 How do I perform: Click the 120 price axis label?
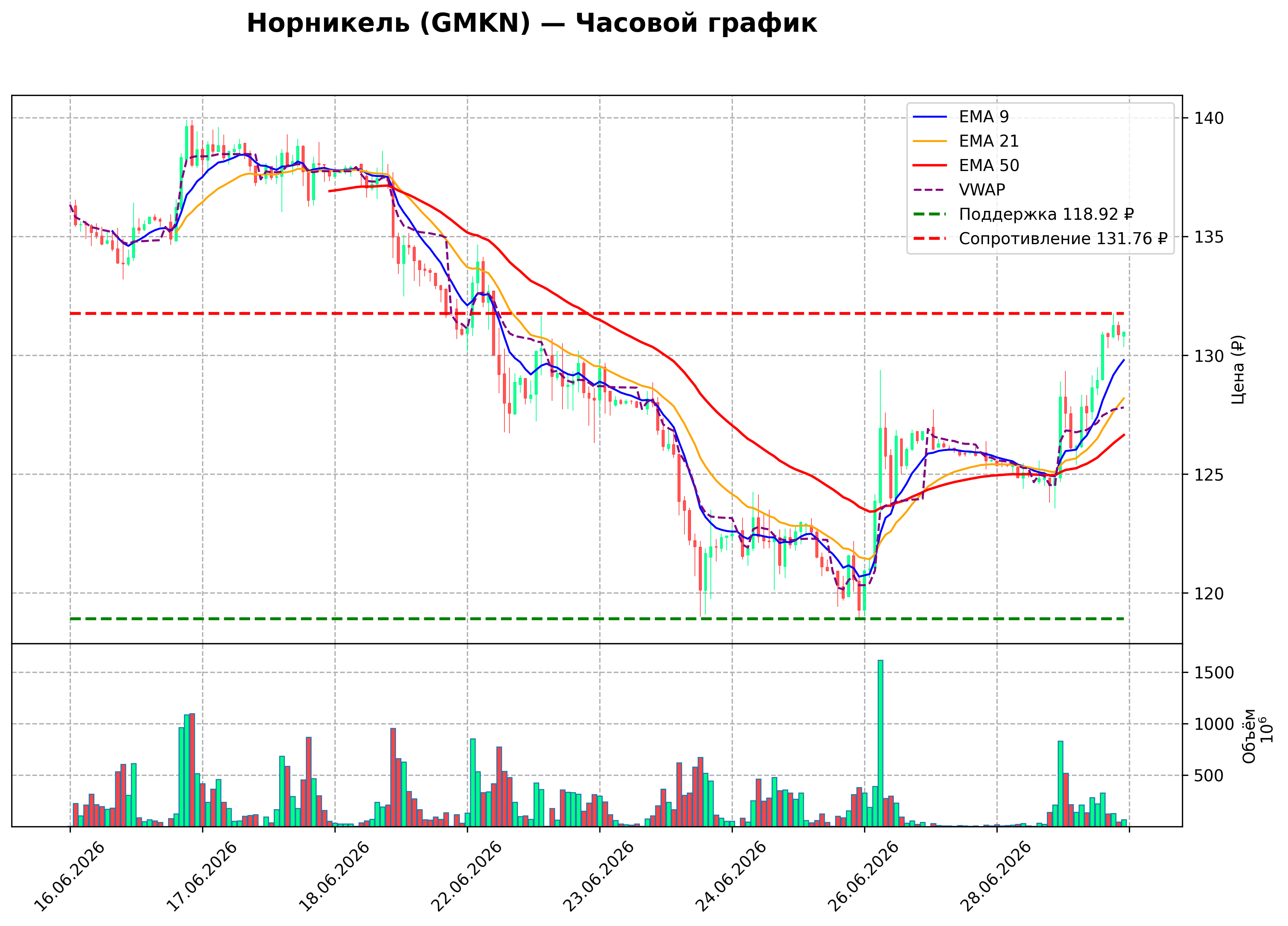pyautogui.click(x=1209, y=593)
